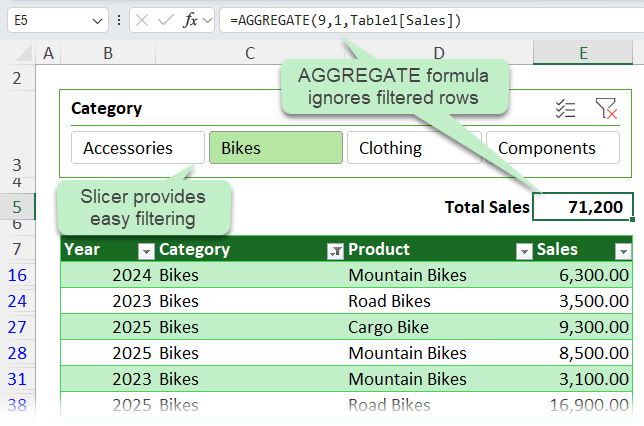Open the Sales column filter dropdown

(x=622, y=250)
